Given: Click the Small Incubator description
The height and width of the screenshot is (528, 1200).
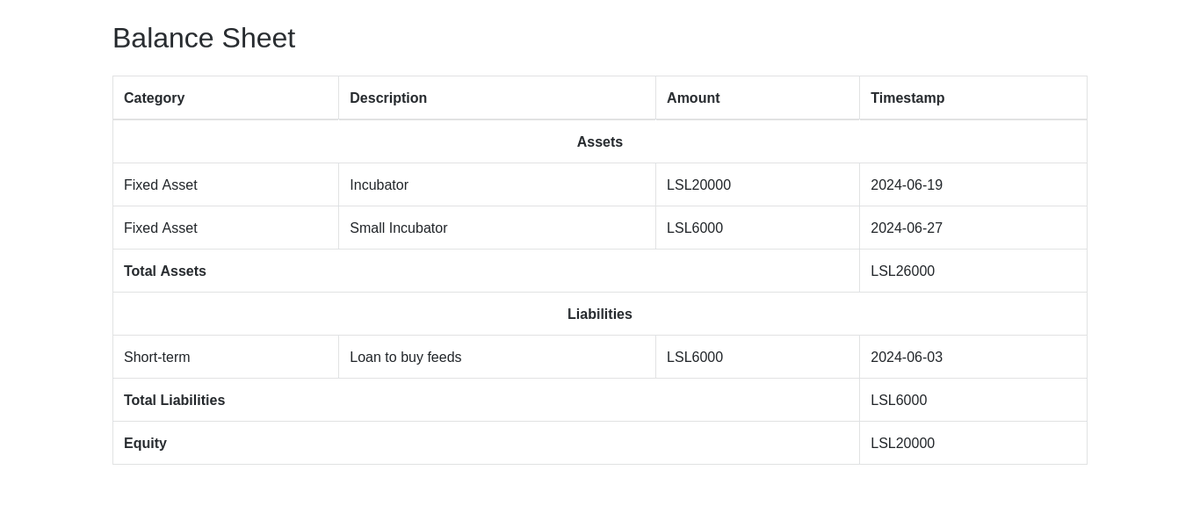Looking at the screenshot, I should pos(398,228).
